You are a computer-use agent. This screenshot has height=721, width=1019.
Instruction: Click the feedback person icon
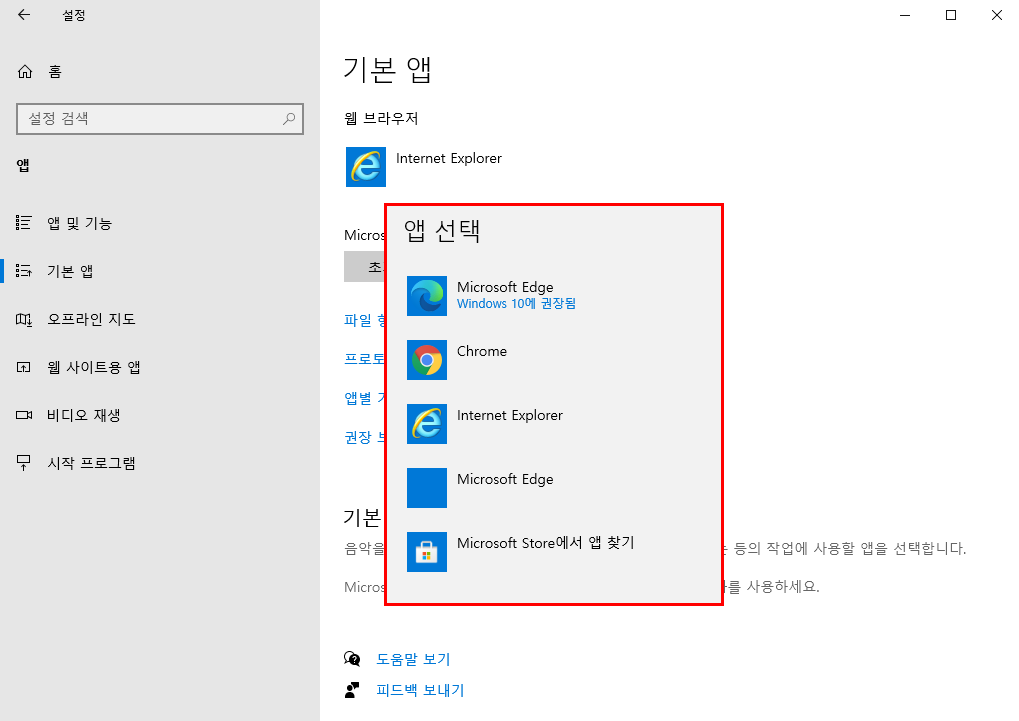352,690
